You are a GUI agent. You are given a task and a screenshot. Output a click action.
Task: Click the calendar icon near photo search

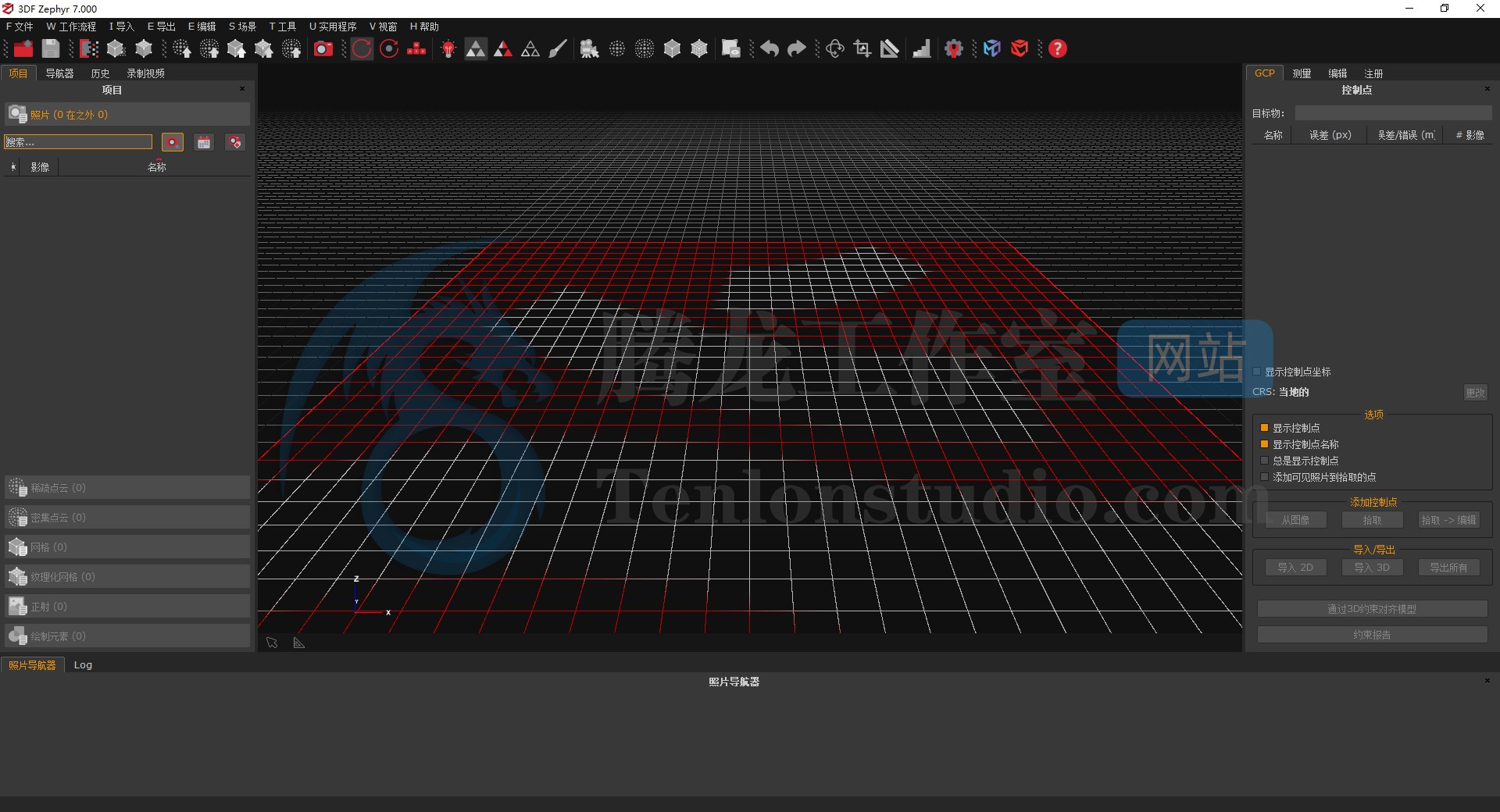(x=204, y=142)
